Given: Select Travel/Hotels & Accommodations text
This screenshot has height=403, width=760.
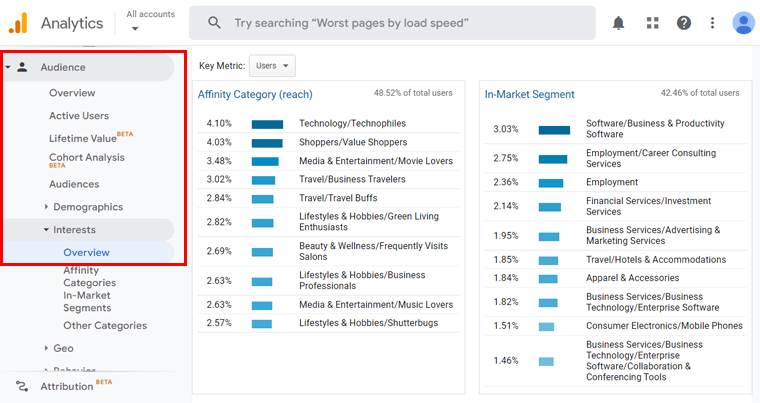Looking at the screenshot, I should tap(656, 259).
